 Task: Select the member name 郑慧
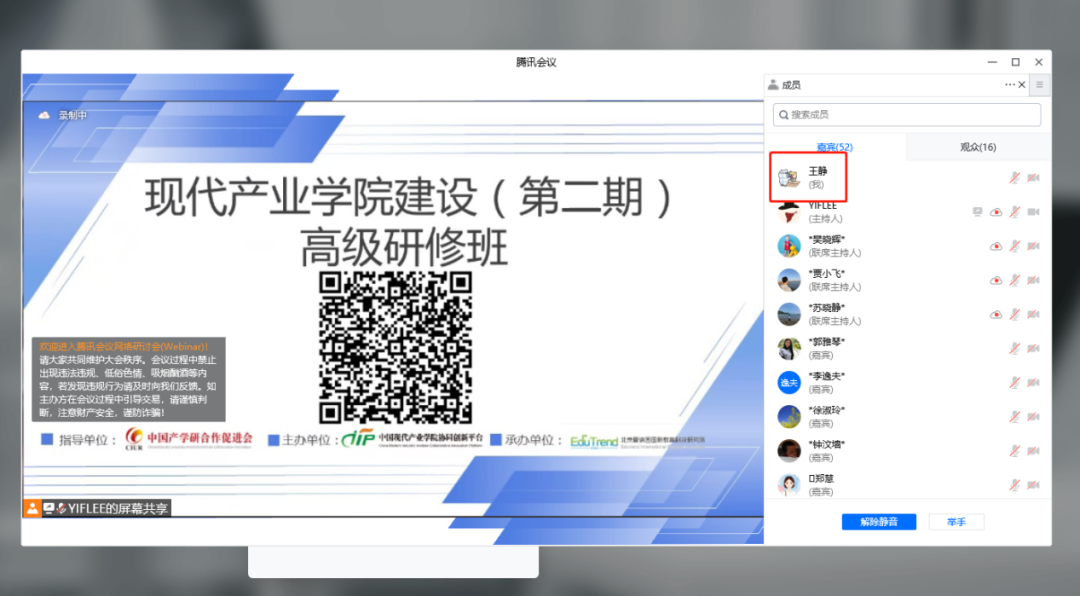pyautogui.click(x=821, y=478)
